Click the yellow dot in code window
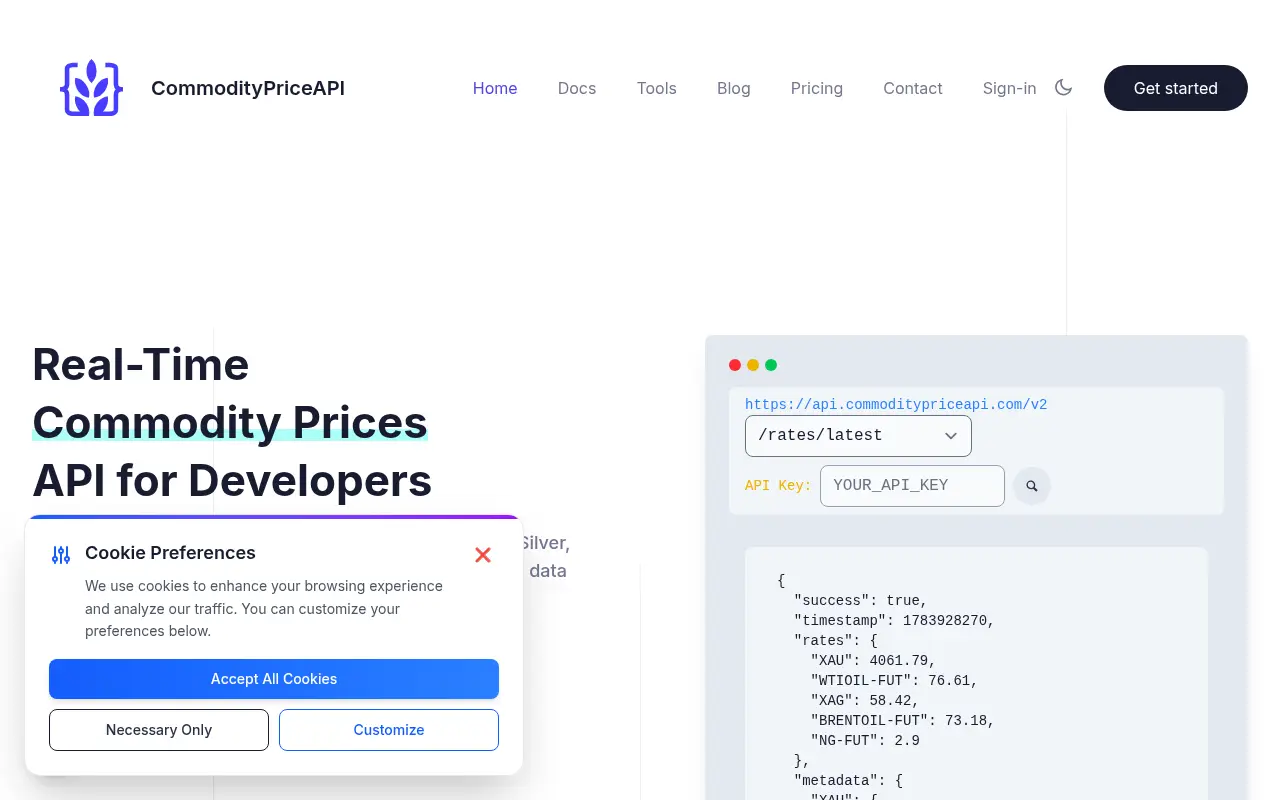 point(753,365)
